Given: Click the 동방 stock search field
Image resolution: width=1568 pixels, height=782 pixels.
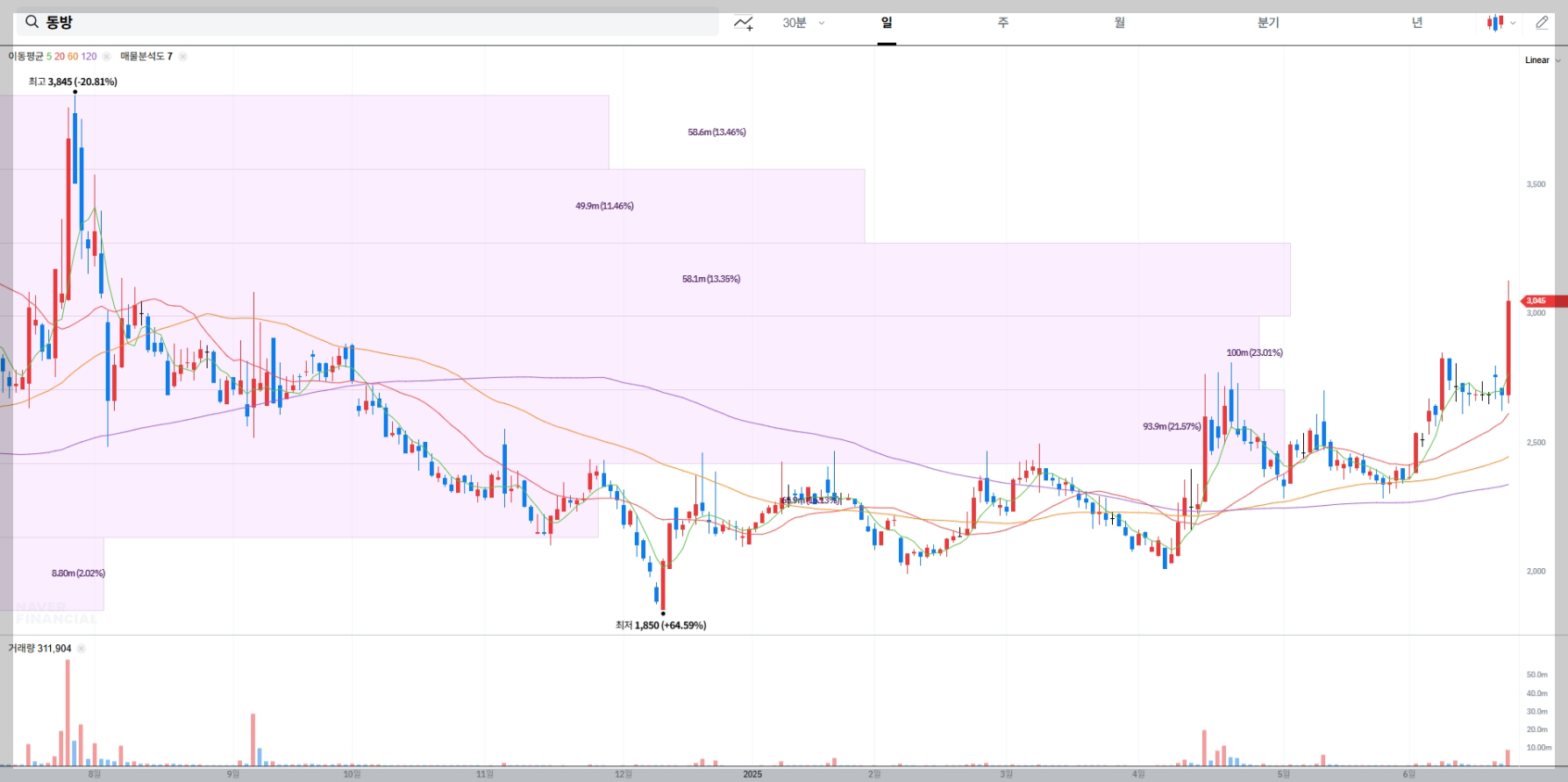Looking at the screenshot, I should click(x=367, y=23).
